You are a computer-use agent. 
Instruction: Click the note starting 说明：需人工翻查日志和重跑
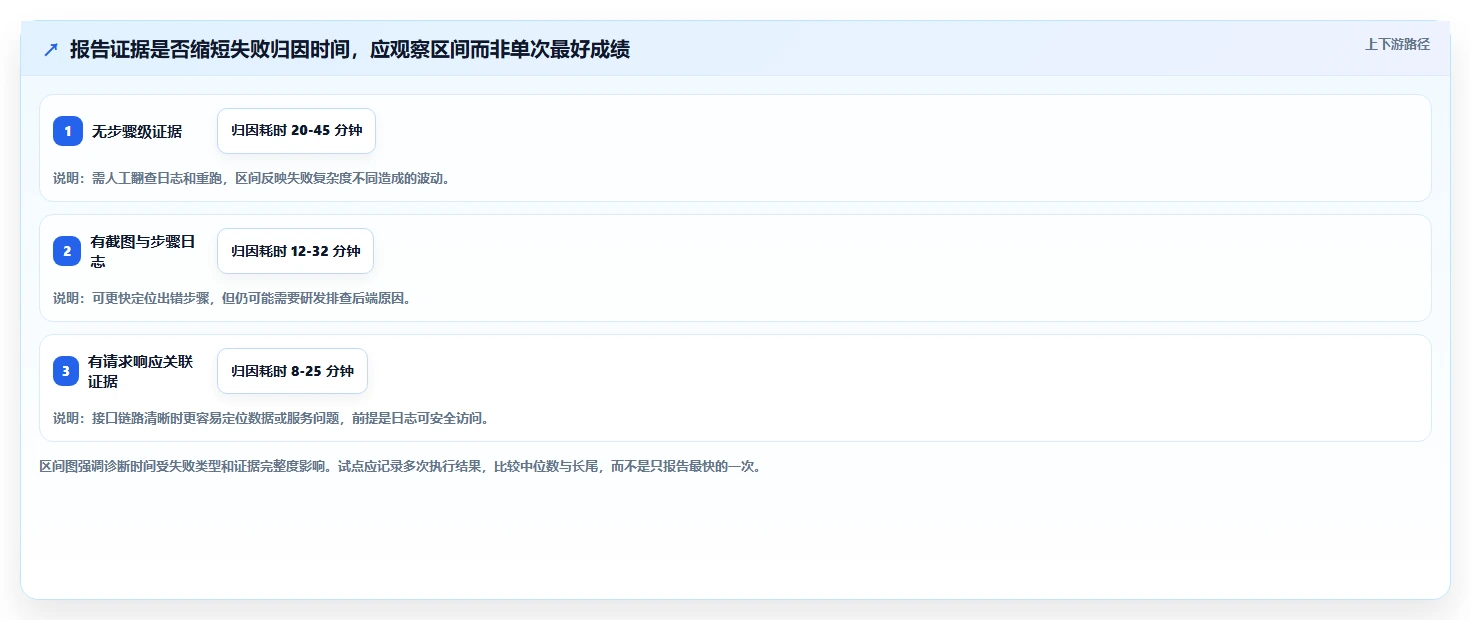point(251,178)
